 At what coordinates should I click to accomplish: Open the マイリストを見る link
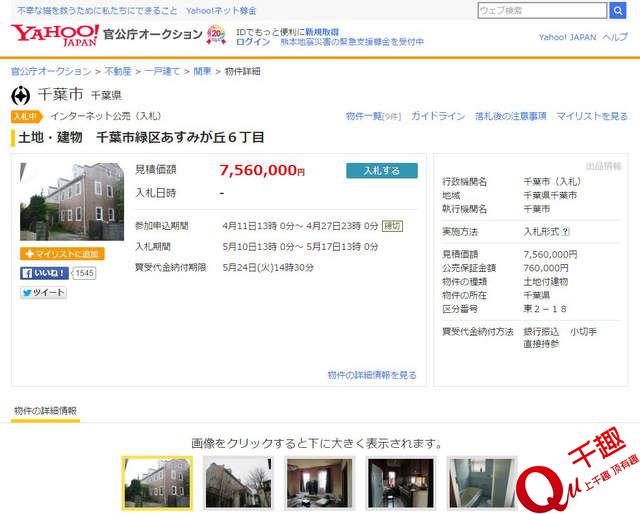point(592,116)
